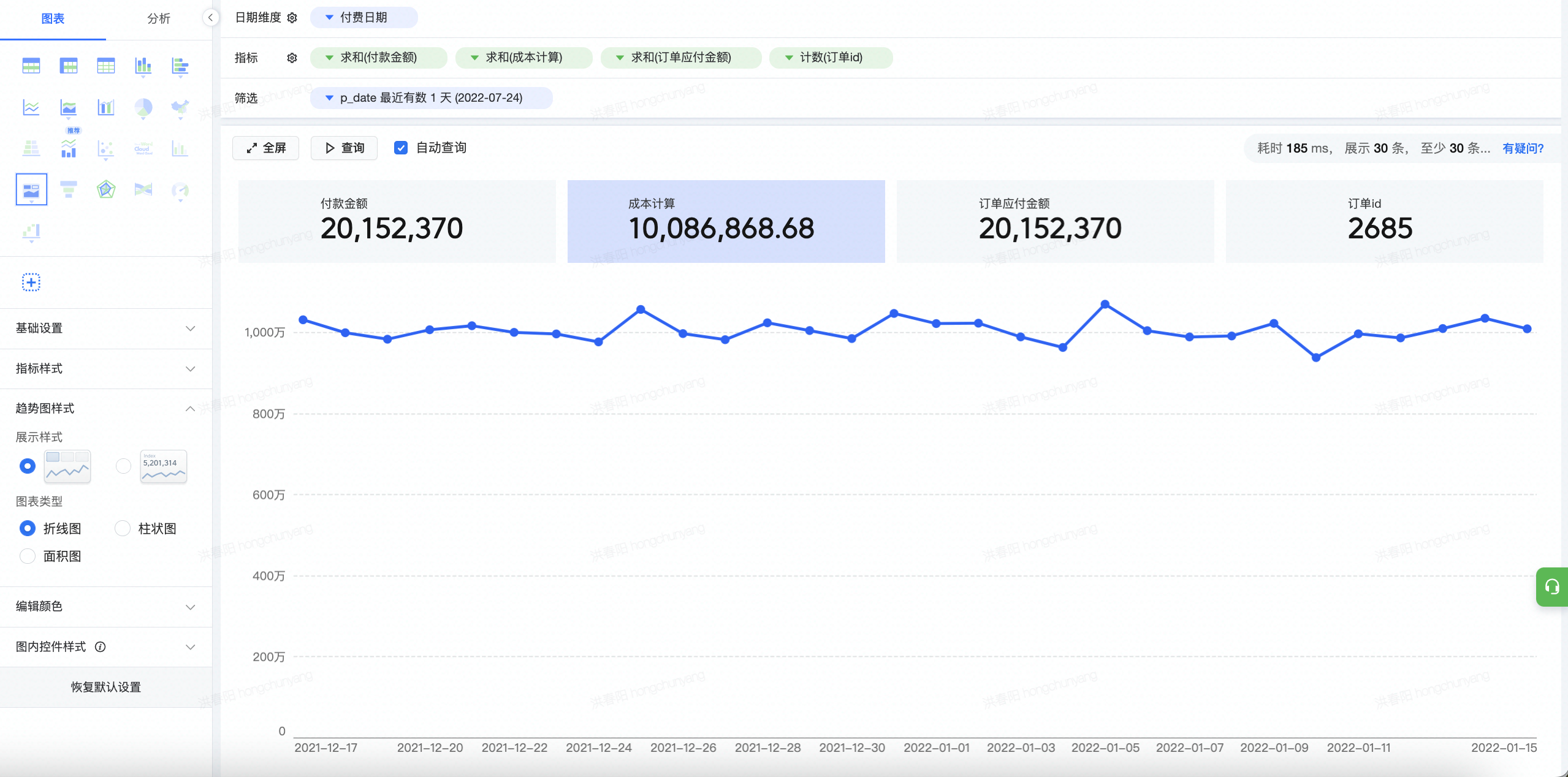The image size is (1568, 777).
Task: Select the 面积图 radio option
Action: click(x=28, y=556)
